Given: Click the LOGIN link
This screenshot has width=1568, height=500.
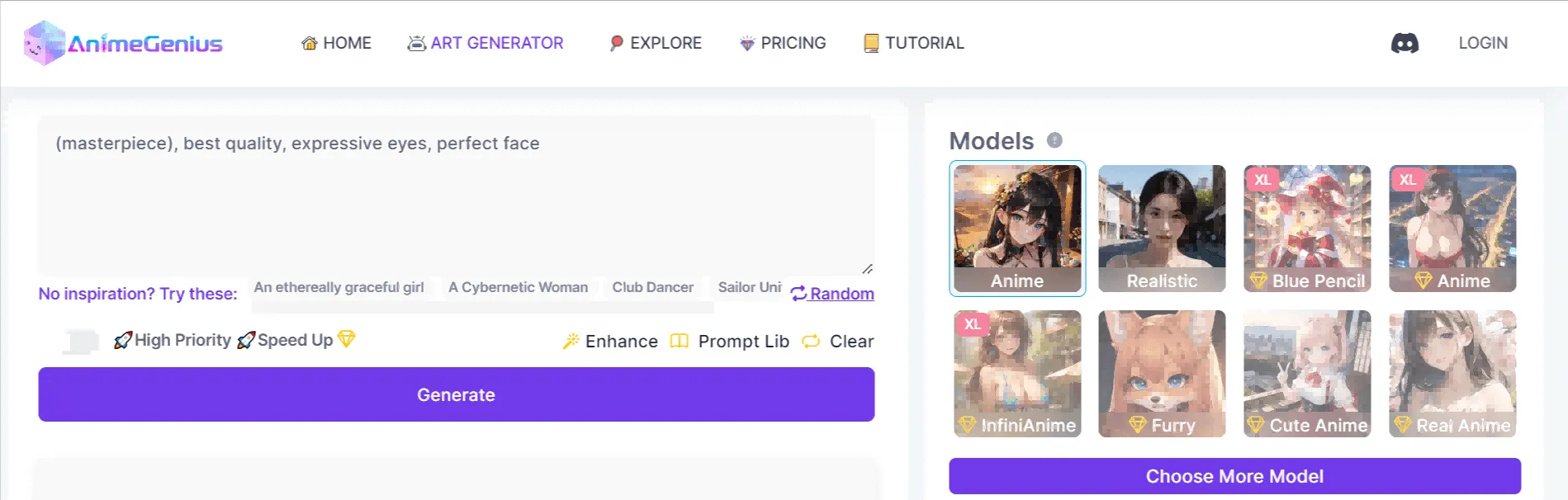Looking at the screenshot, I should [x=1483, y=42].
